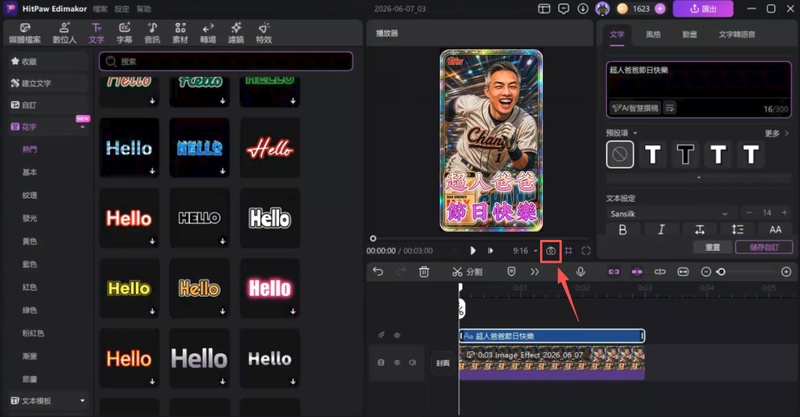This screenshot has width=800, height=417.
Task: Open the feedback message icon in title bar
Action: click(x=563, y=9)
